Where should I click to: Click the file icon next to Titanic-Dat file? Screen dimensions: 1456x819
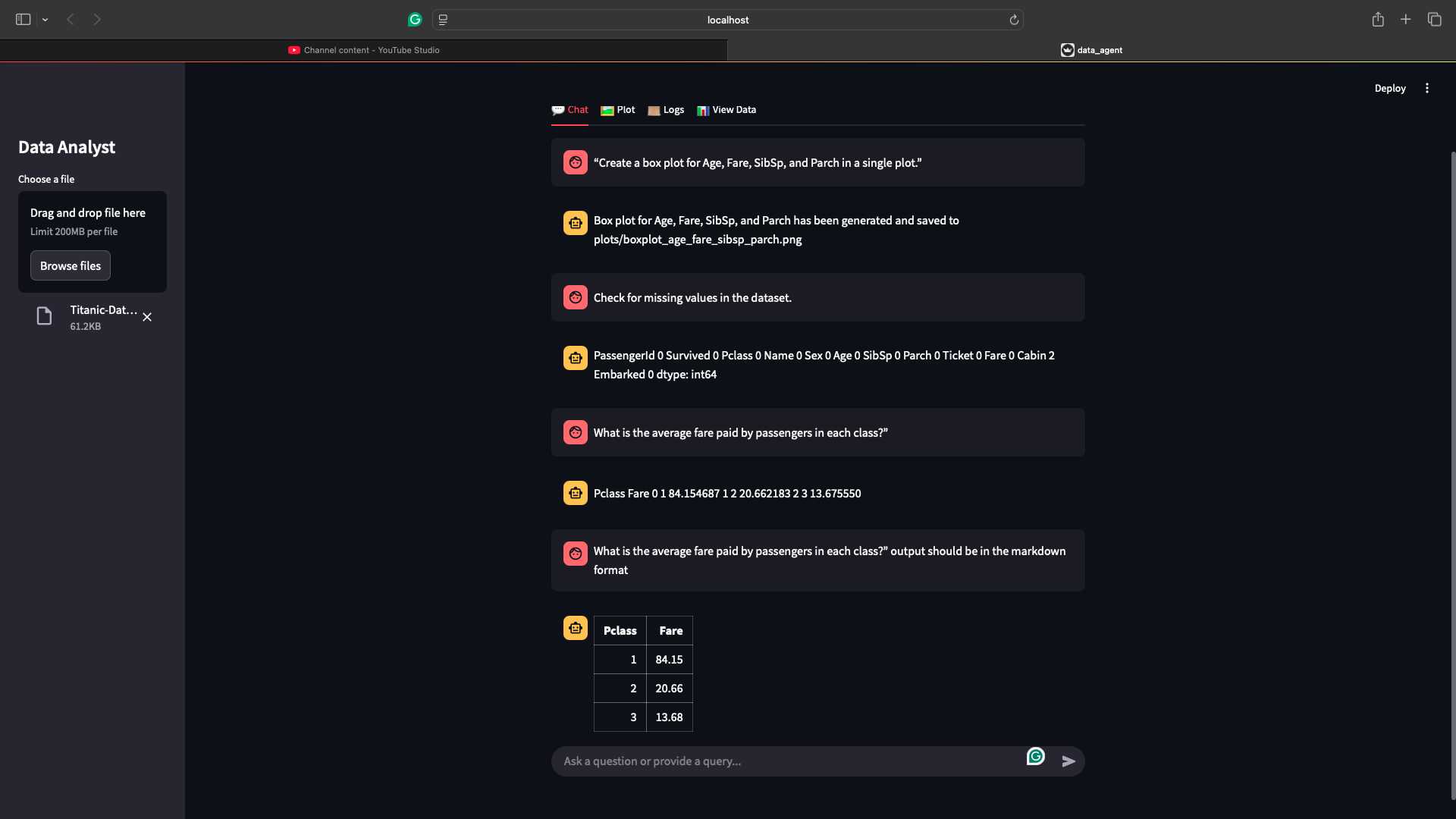[x=43, y=315]
